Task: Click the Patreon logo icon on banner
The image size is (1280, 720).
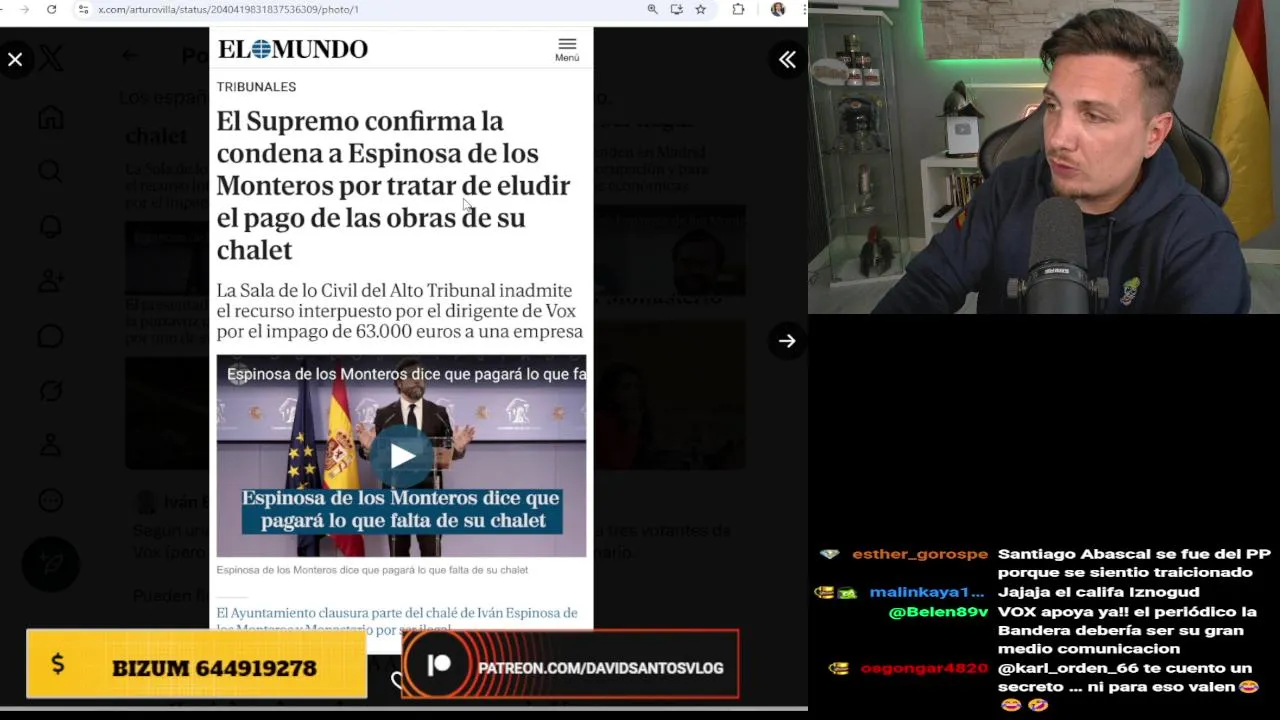Action: pos(439,666)
